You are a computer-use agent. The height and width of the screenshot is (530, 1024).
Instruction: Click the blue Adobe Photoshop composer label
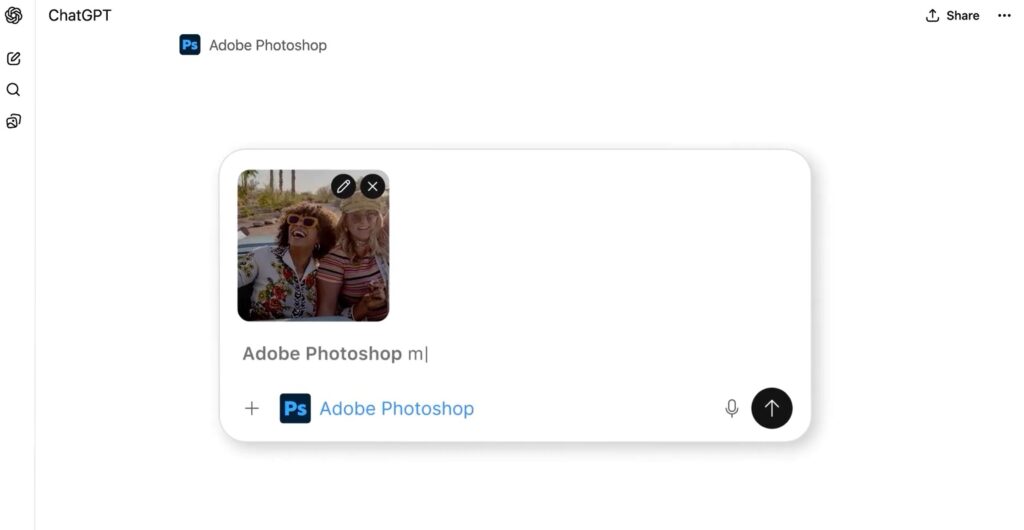[x=396, y=408]
